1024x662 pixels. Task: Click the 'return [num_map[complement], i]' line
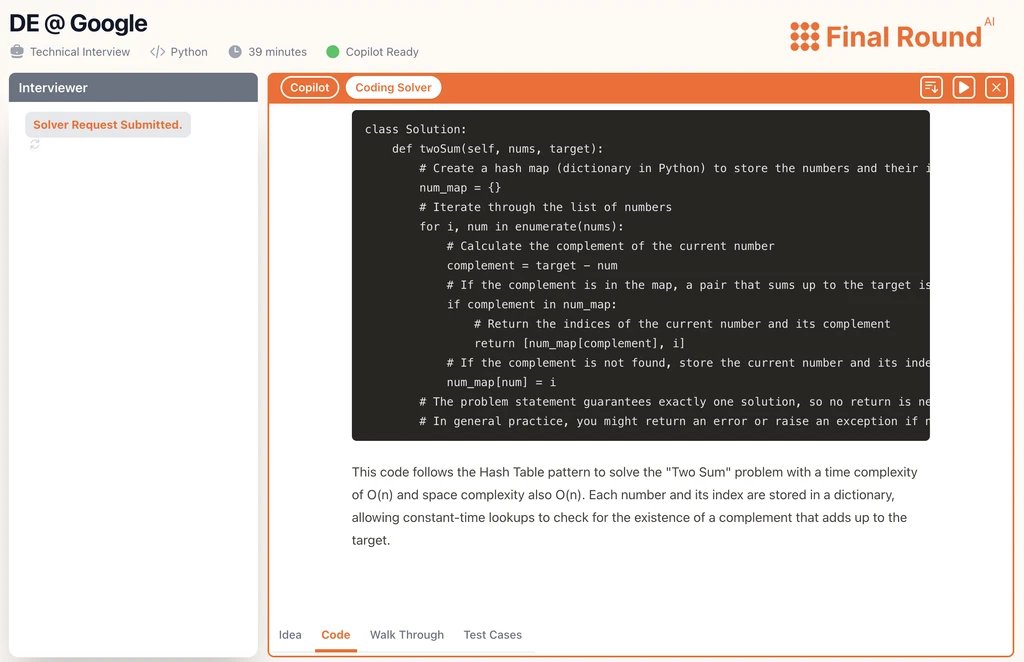(579, 343)
